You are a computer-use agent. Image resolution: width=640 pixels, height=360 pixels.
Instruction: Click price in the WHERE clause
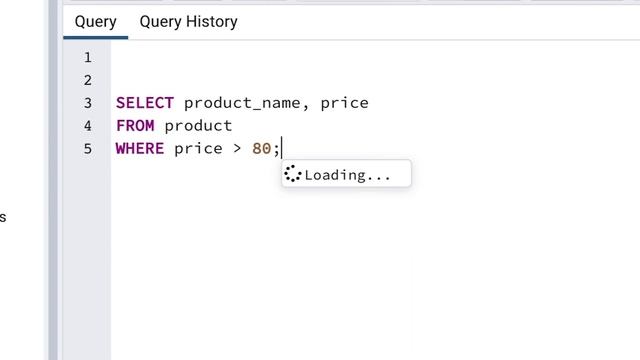[198, 149]
